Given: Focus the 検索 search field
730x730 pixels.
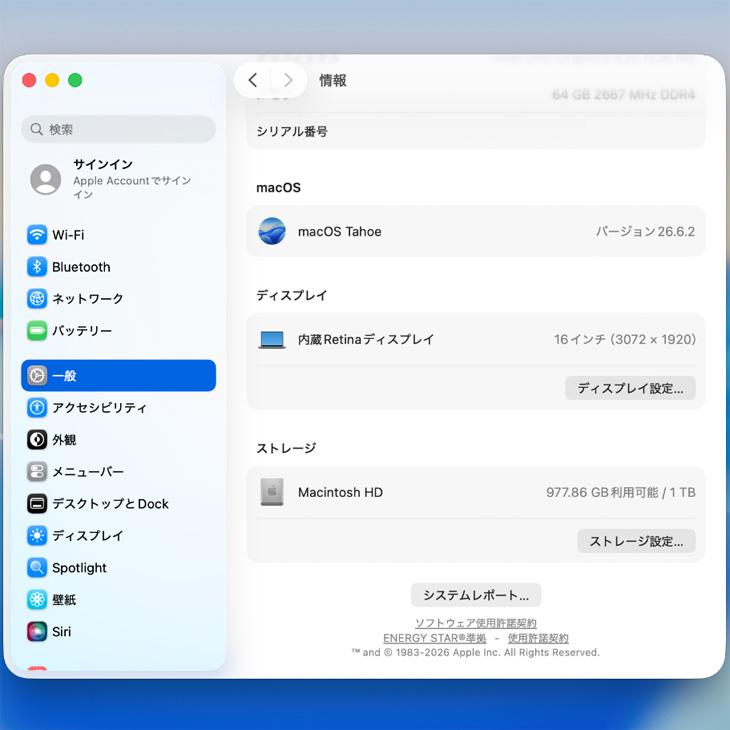Looking at the screenshot, I should pyautogui.click(x=119, y=129).
